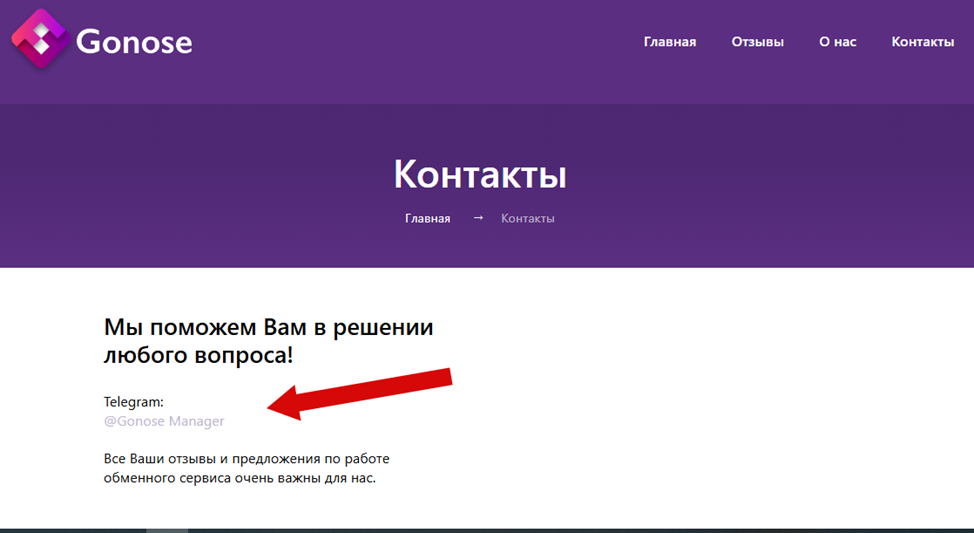
Task: Click the обменного сервиса text line
Action: (x=240, y=478)
